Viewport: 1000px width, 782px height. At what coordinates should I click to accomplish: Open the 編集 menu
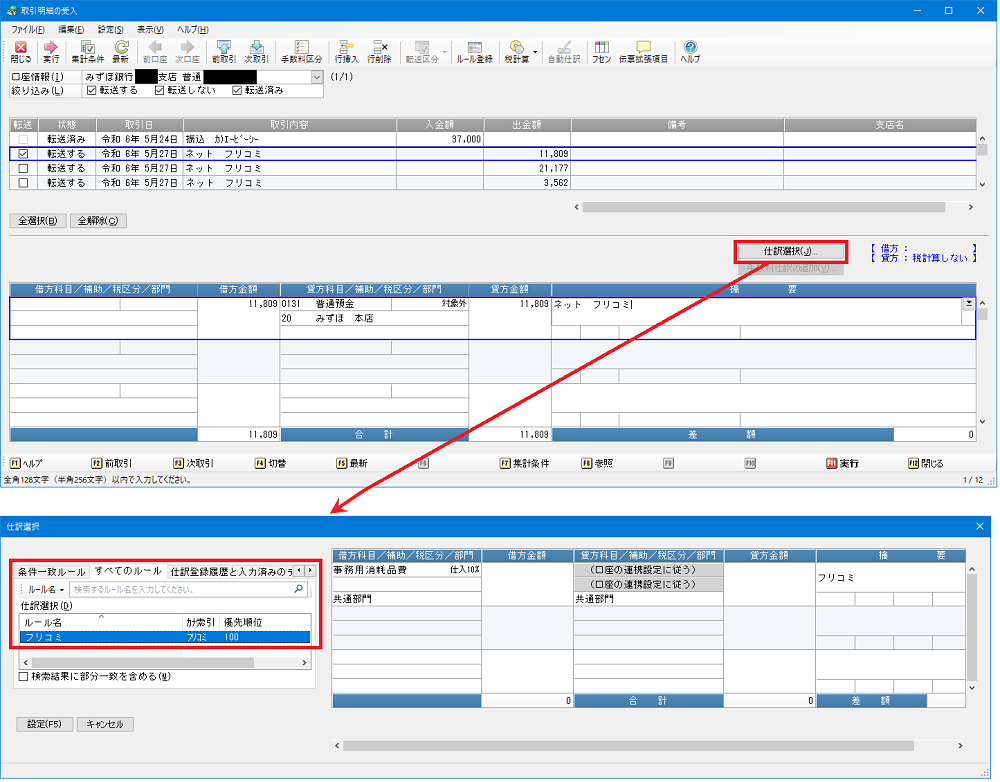click(x=71, y=30)
